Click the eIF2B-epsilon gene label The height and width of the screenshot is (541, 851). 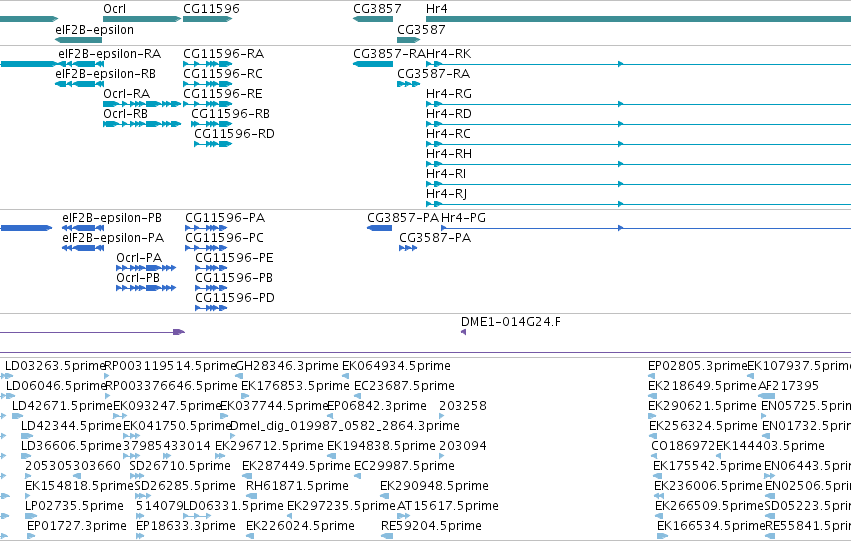[94, 30]
